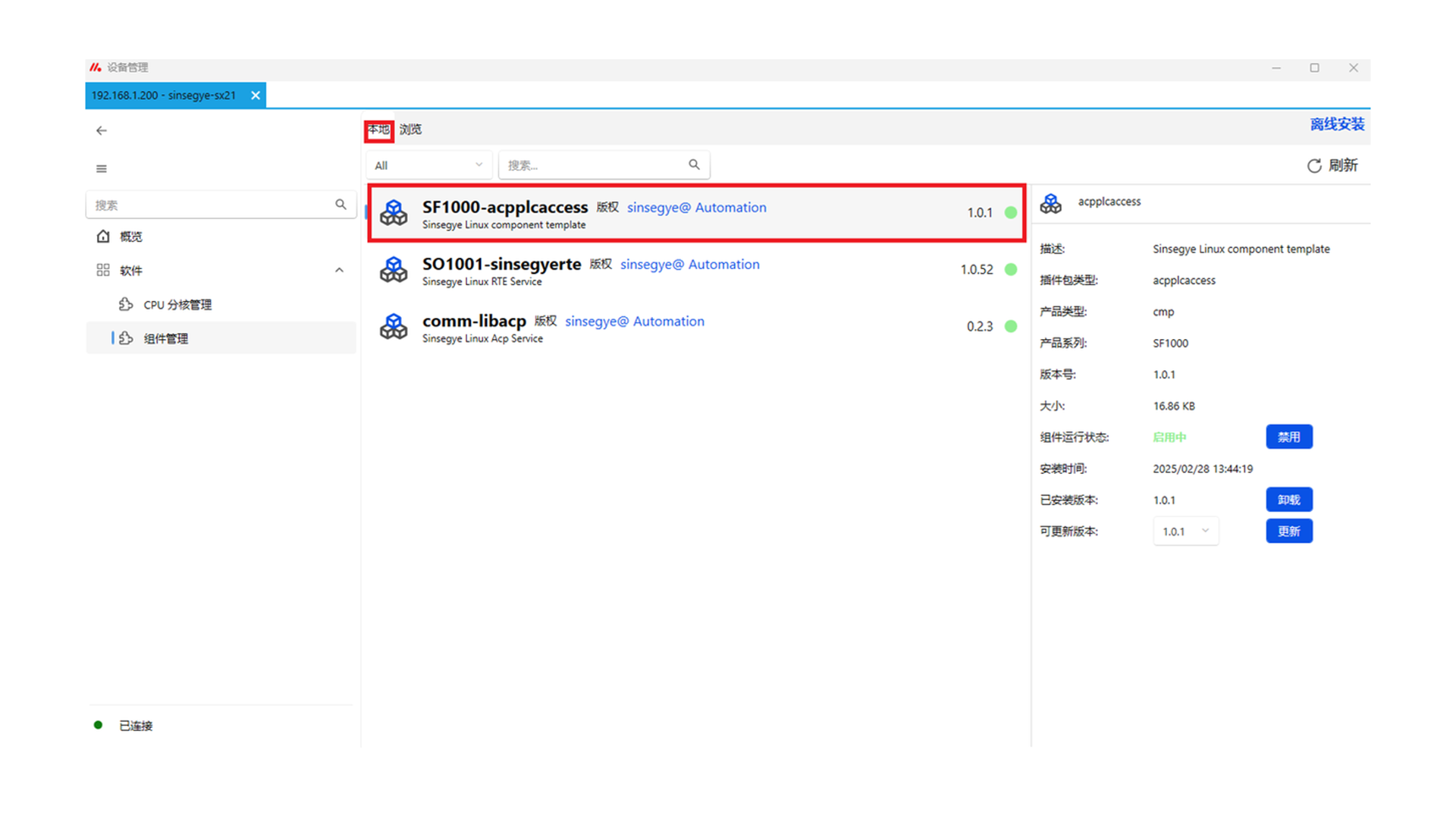Click the refresh icon next to 刷新

click(1314, 165)
